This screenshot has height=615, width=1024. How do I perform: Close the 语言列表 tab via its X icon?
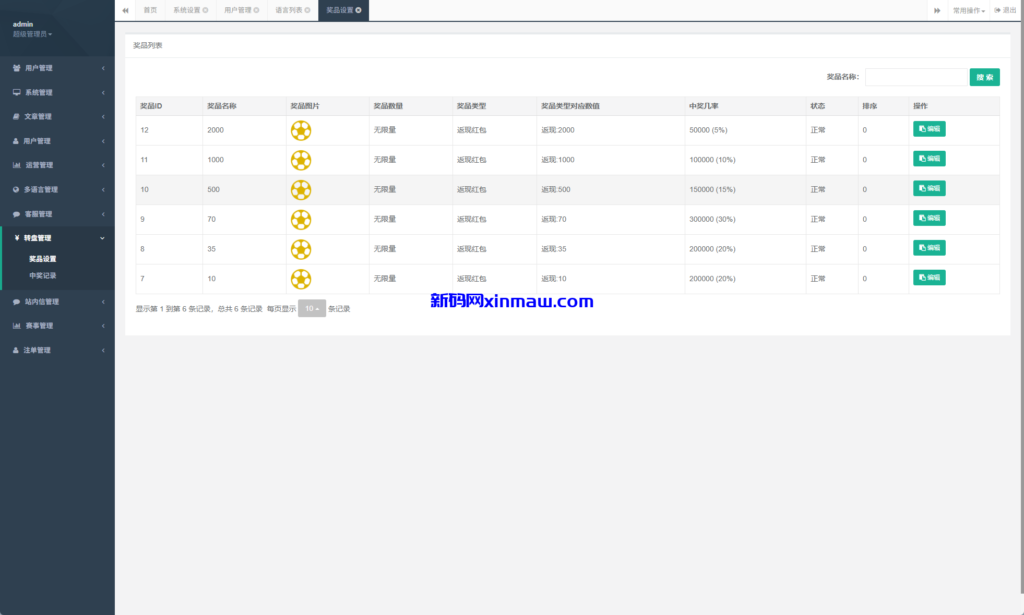point(308,10)
